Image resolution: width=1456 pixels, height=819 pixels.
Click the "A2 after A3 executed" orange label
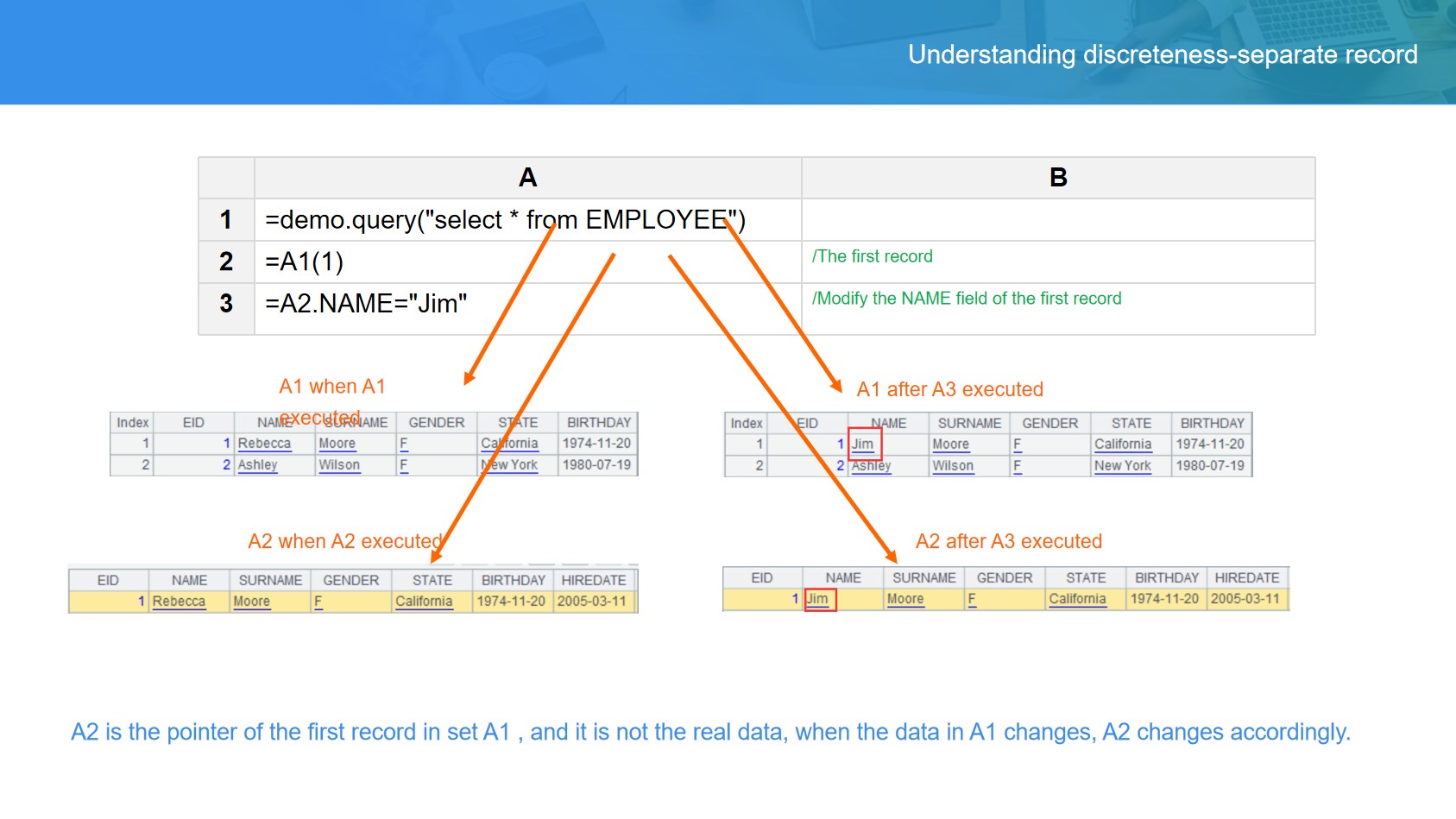click(1008, 541)
